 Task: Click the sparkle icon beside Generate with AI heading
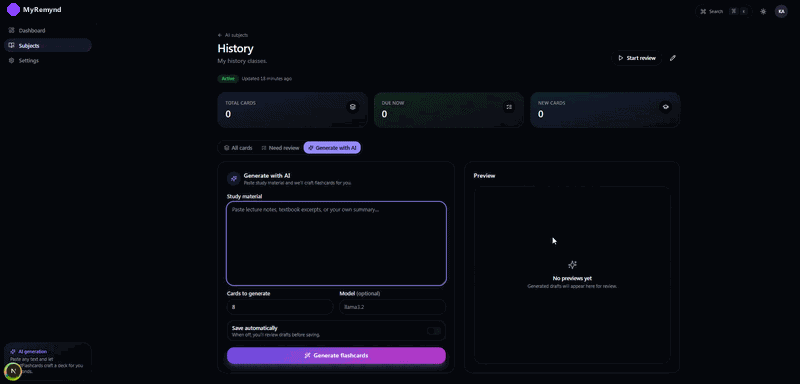(x=234, y=178)
